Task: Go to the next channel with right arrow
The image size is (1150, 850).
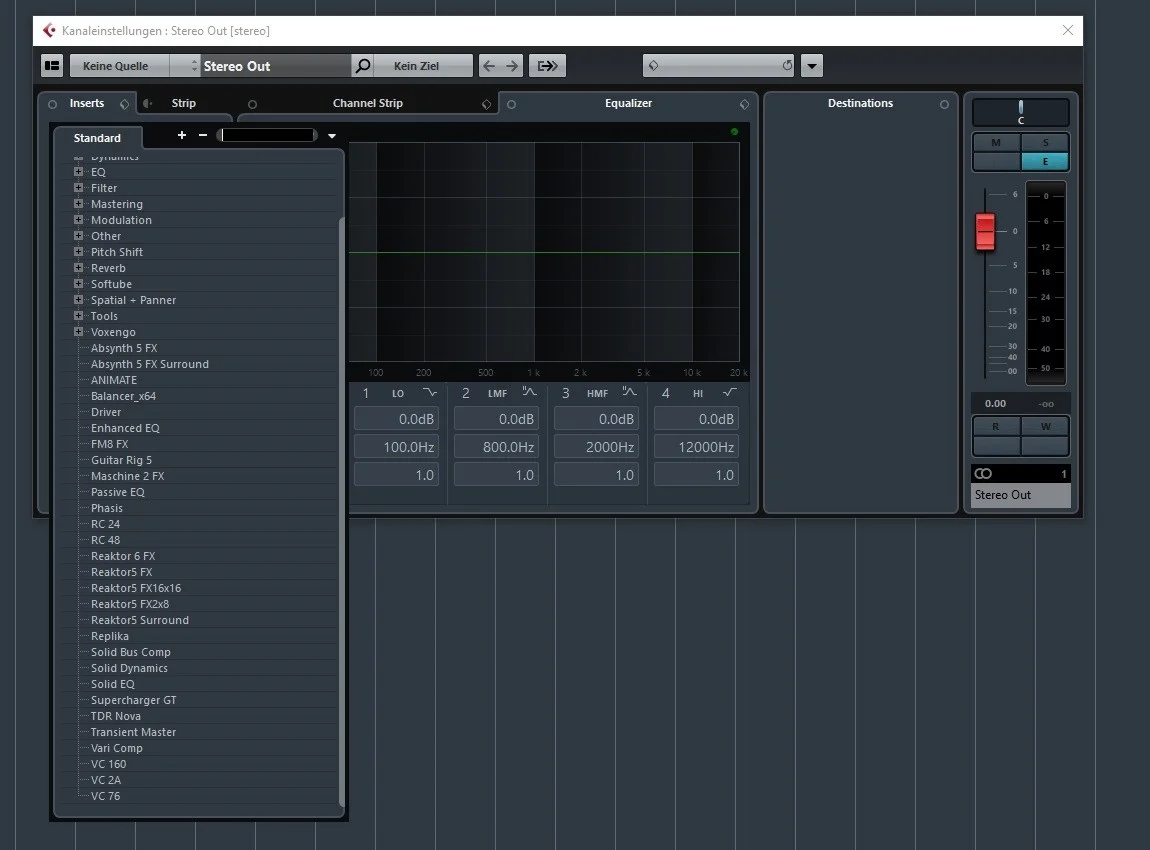Action: pos(512,65)
